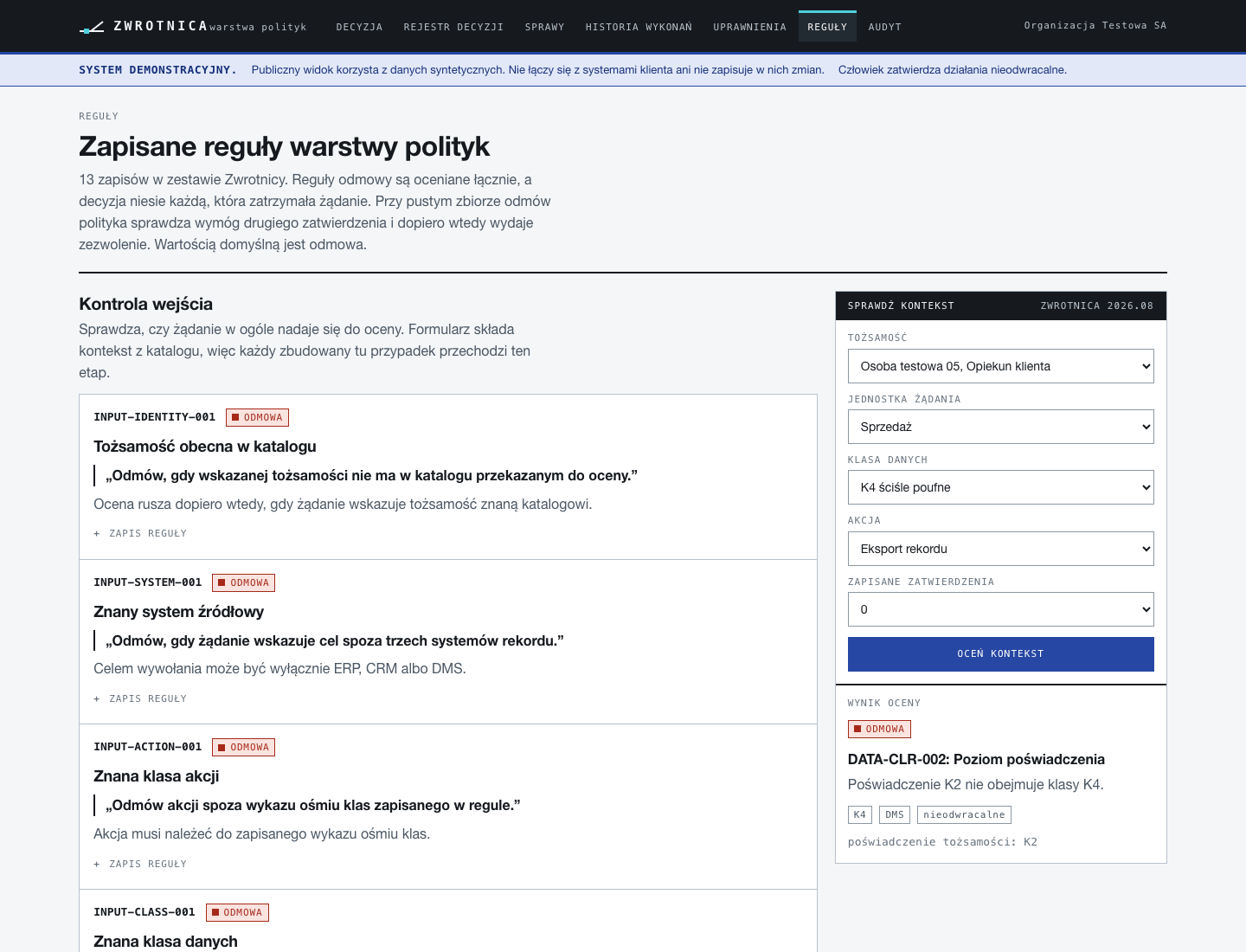Switch to the Sprawy tab
Image resolution: width=1246 pixels, height=952 pixels.
click(544, 27)
